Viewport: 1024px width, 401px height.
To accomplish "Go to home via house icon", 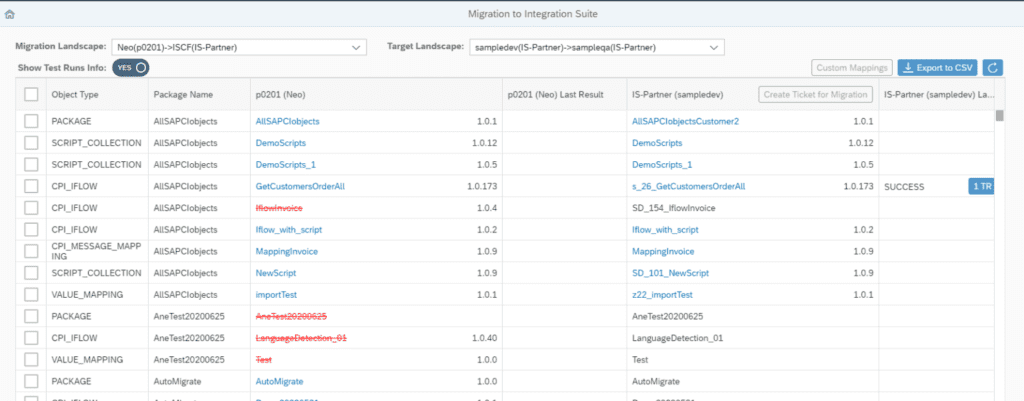I will tap(9, 14).
